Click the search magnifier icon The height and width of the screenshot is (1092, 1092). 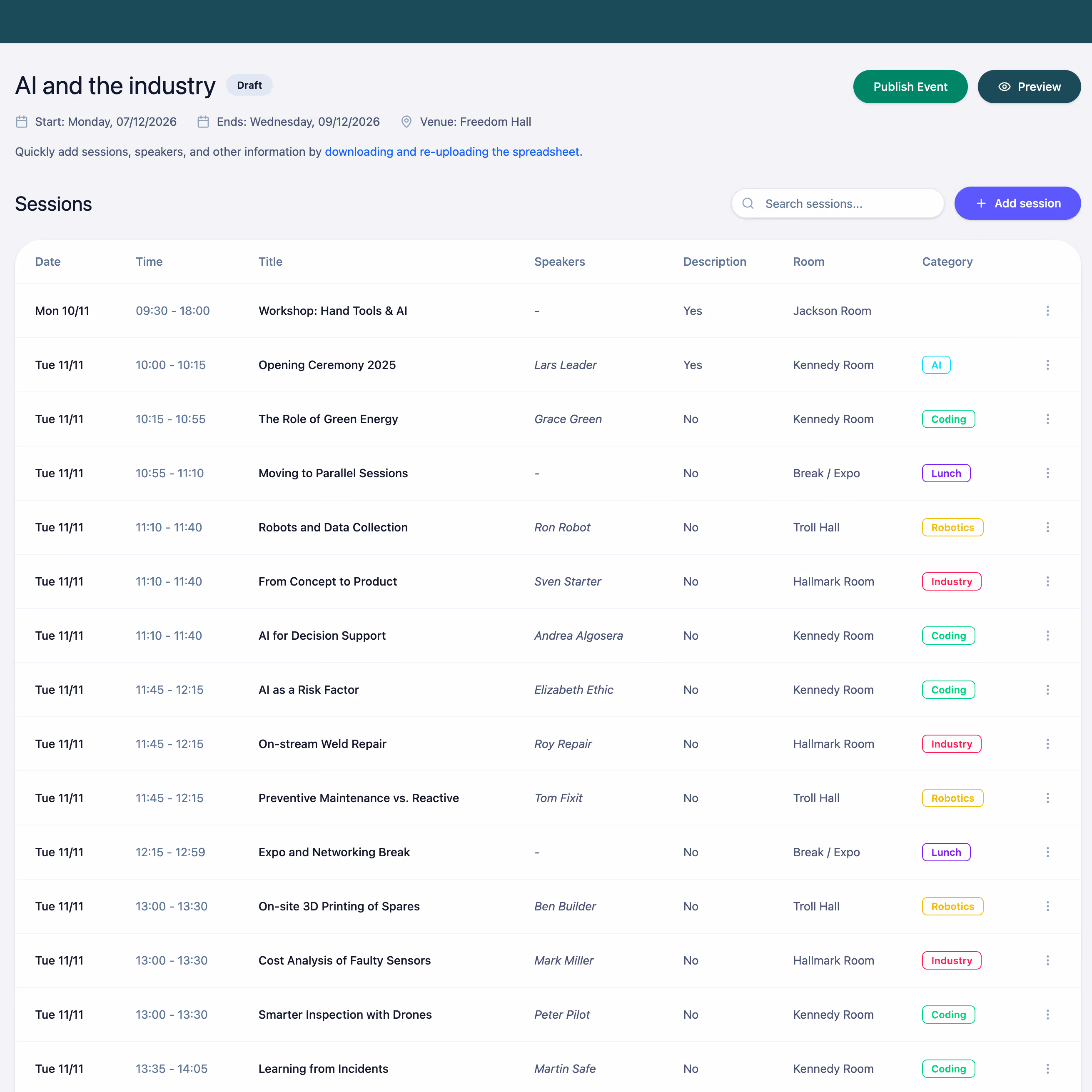tap(748, 204)
